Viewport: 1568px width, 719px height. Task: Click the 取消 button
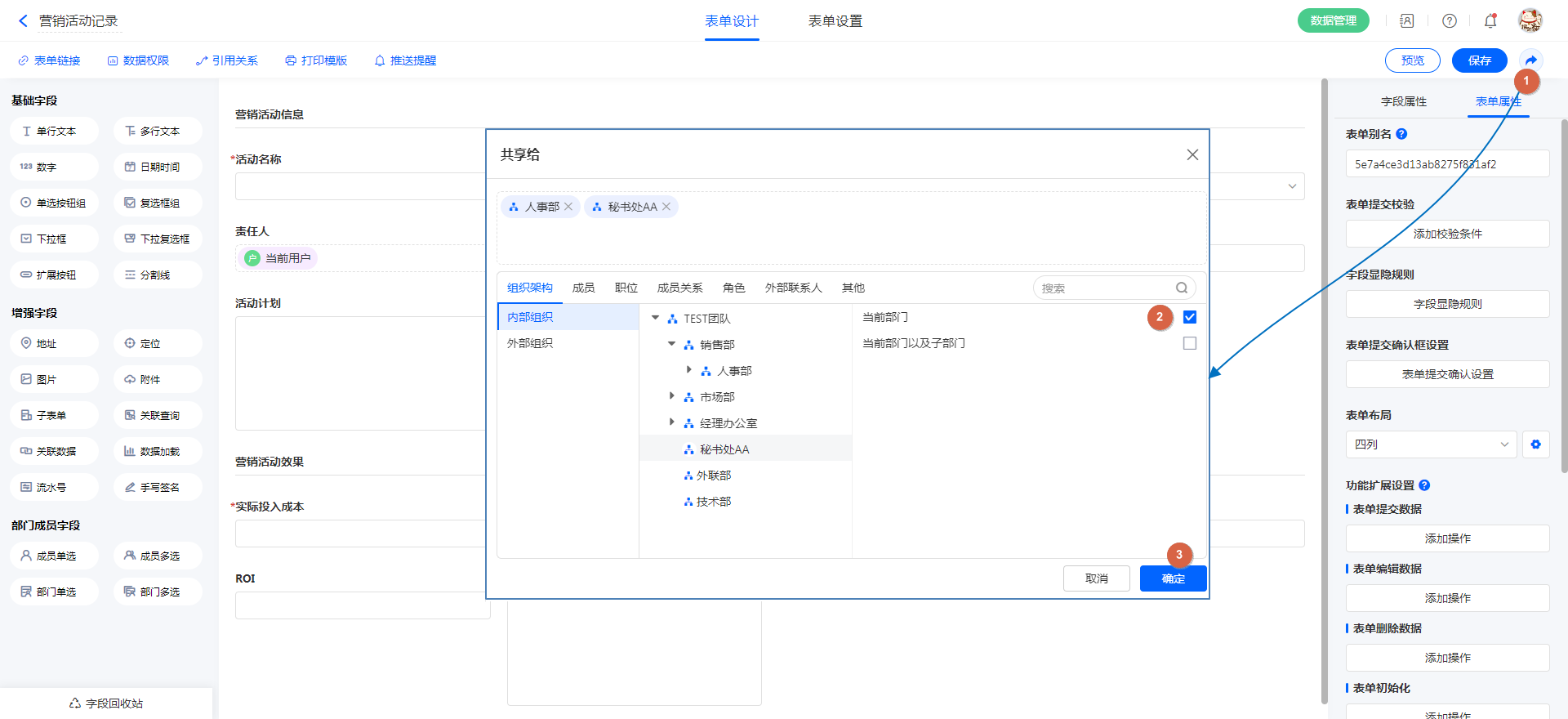[x=1096, y=578]
